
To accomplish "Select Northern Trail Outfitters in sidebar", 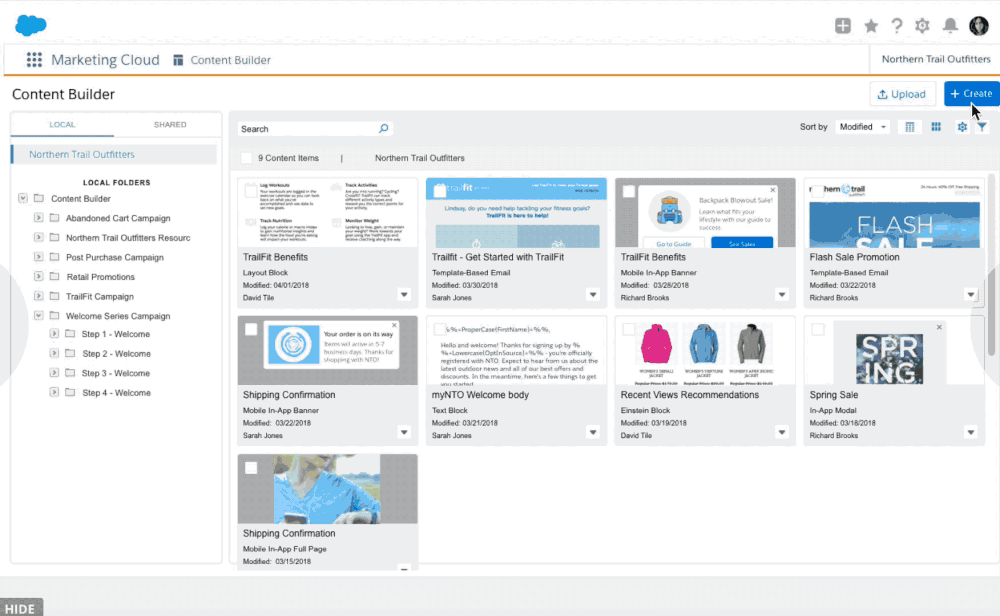I will coord(115,154).
